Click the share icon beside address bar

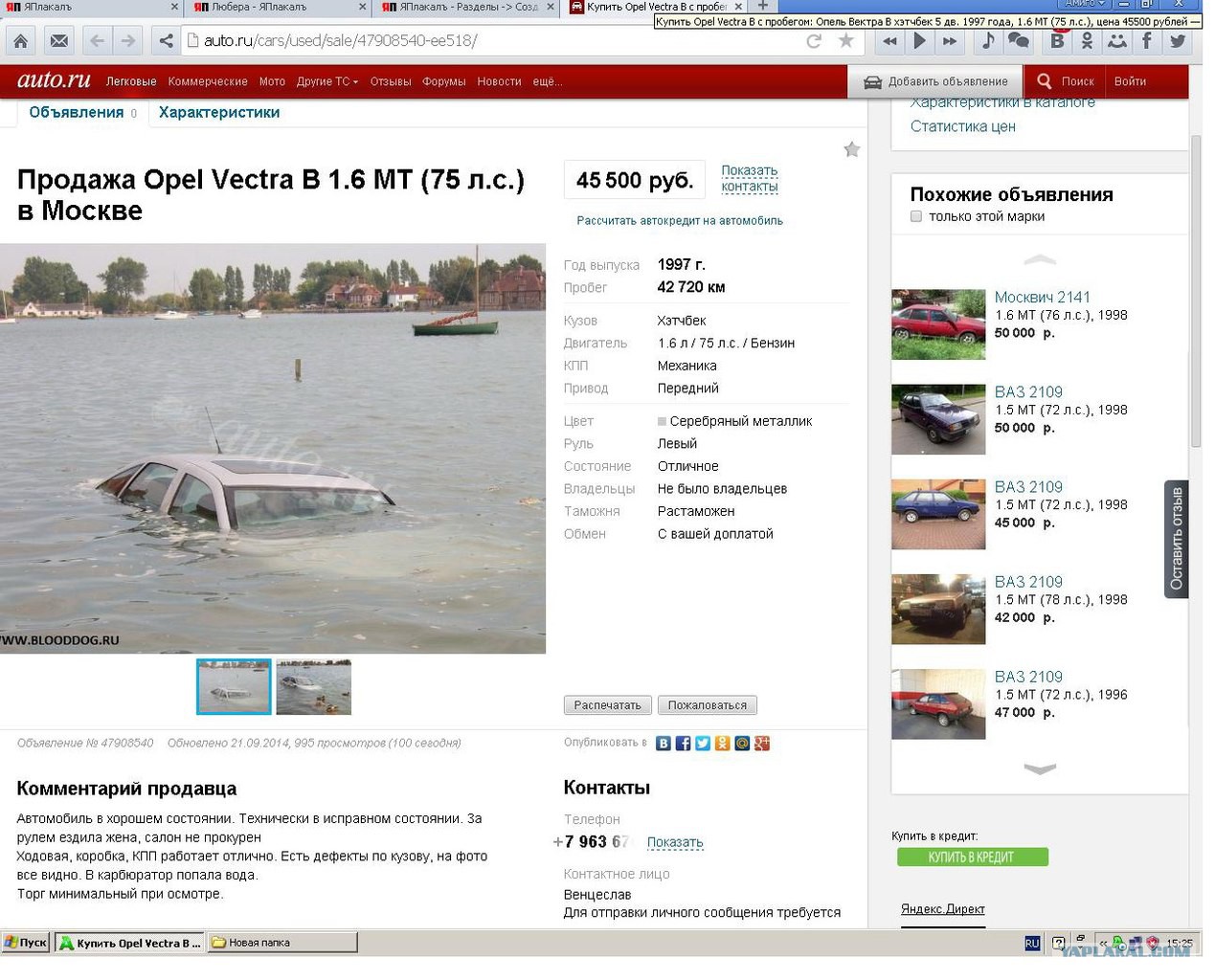tap(167, 41)
